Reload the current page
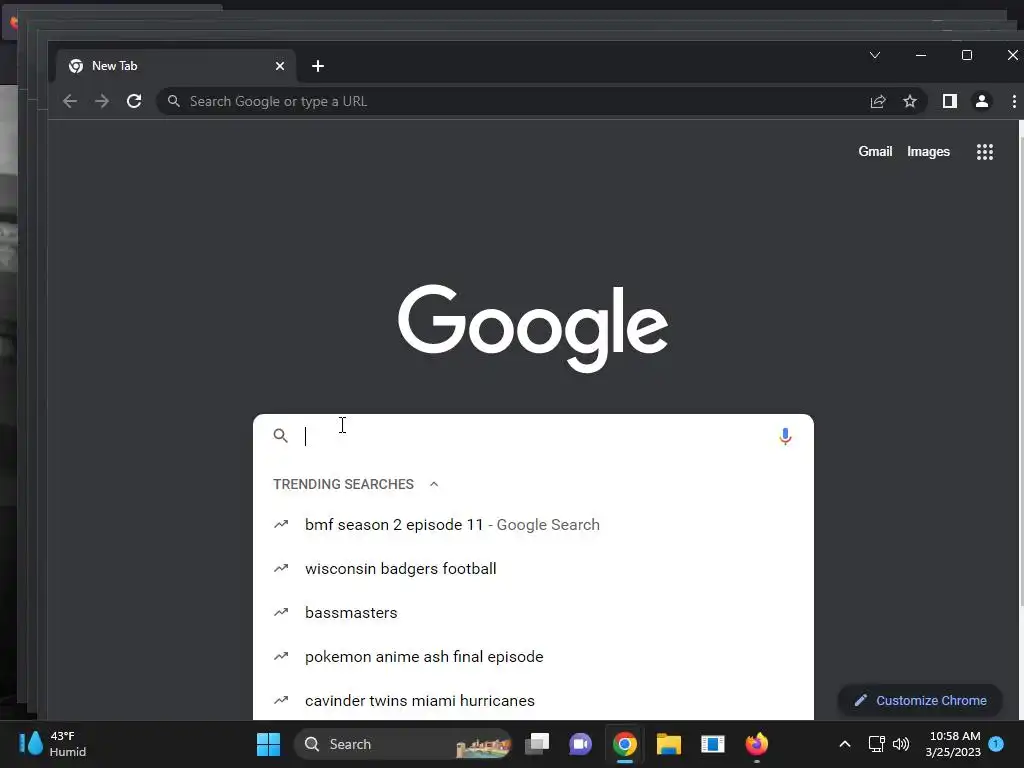The height and width of the screenshot is (768, 1024). (x=134, y=101)
